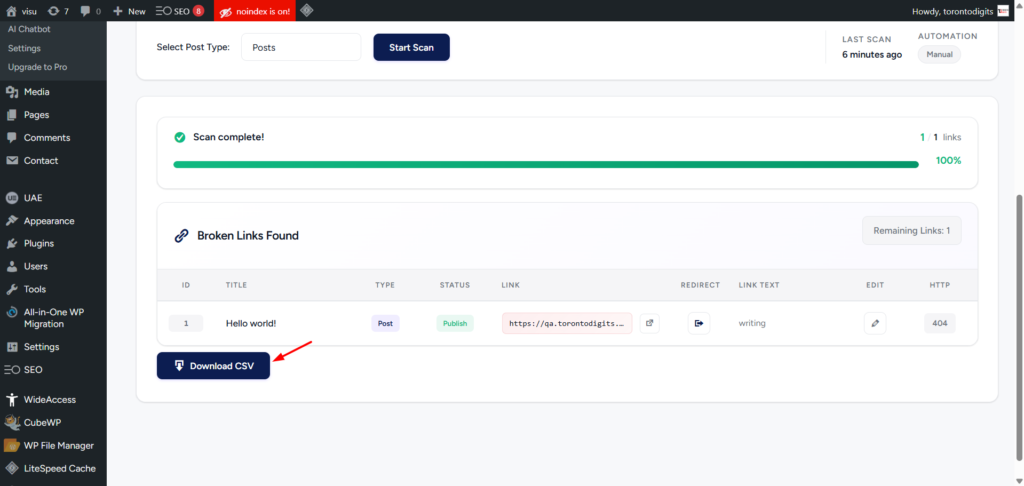
Task: Click the redirect icon in Hello world row
Action: (699, 323)
